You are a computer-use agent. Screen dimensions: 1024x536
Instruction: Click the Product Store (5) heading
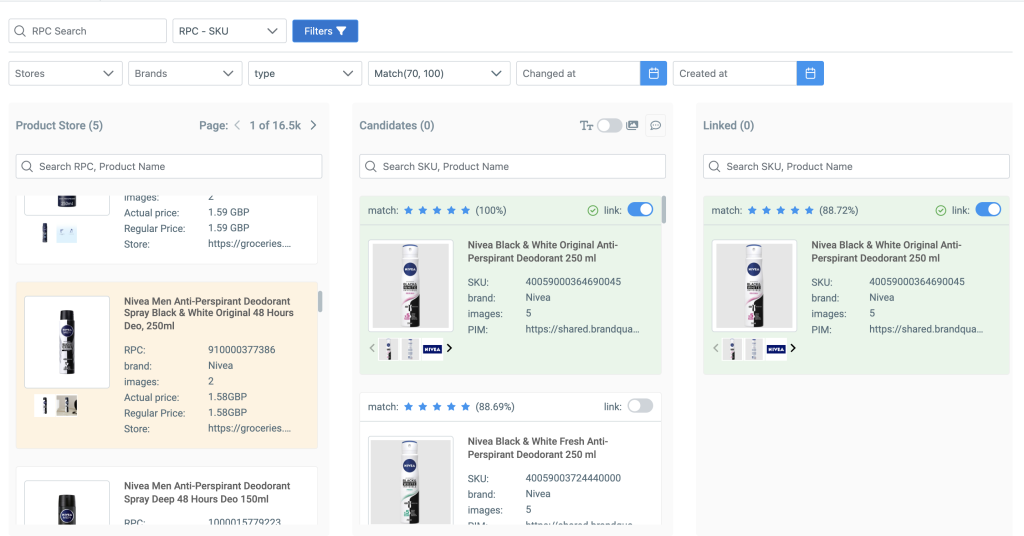tap(59, 125)
